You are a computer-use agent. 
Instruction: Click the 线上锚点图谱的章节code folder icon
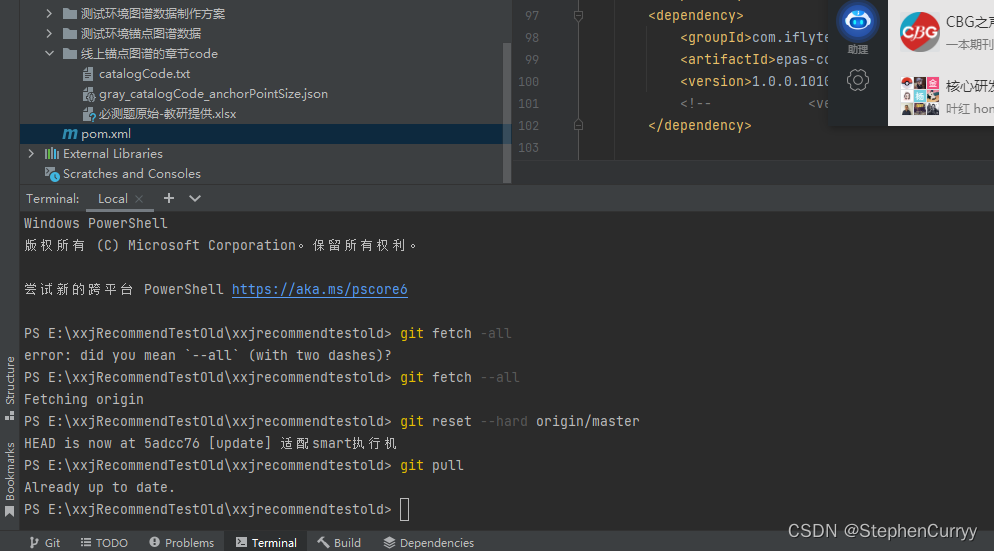(x=70, y=53)
